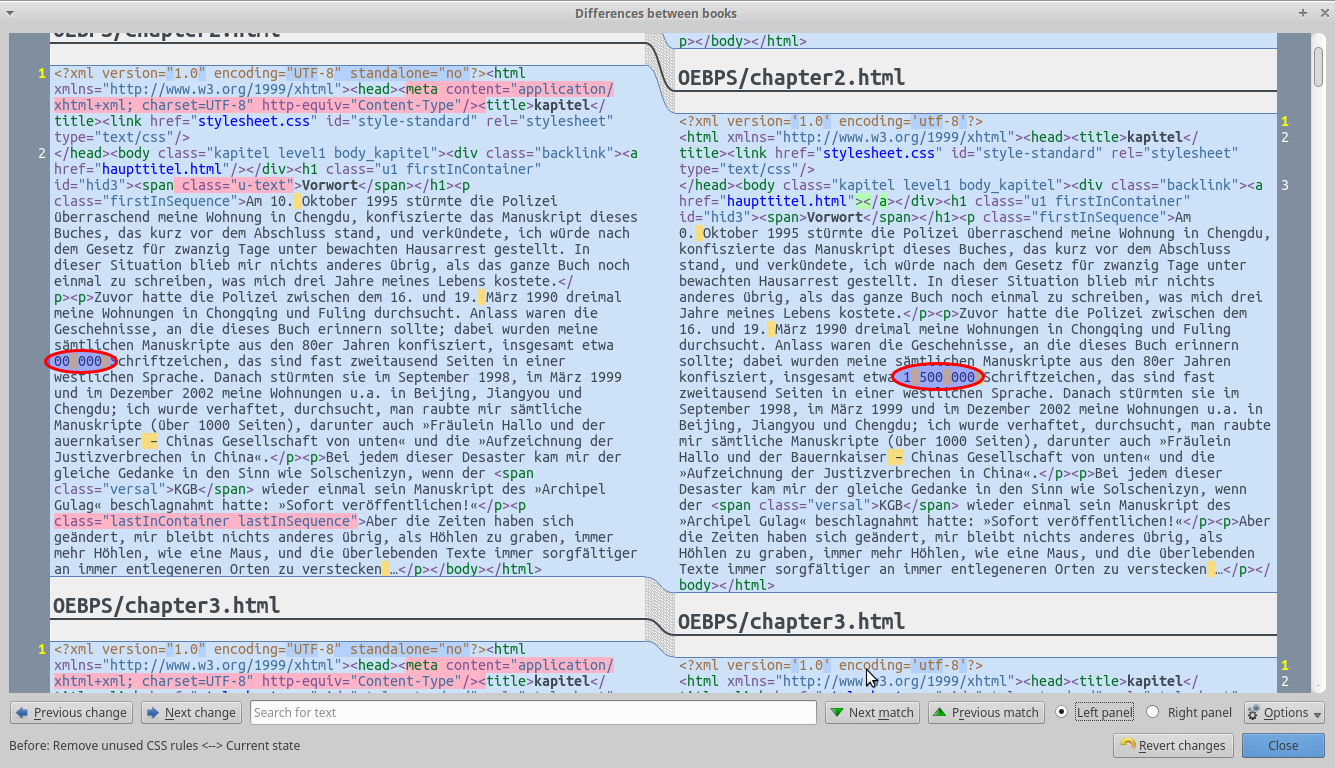Screen dimensions: 1335x768
Task: Go to the previous change
Action: [x=70, y=713]
